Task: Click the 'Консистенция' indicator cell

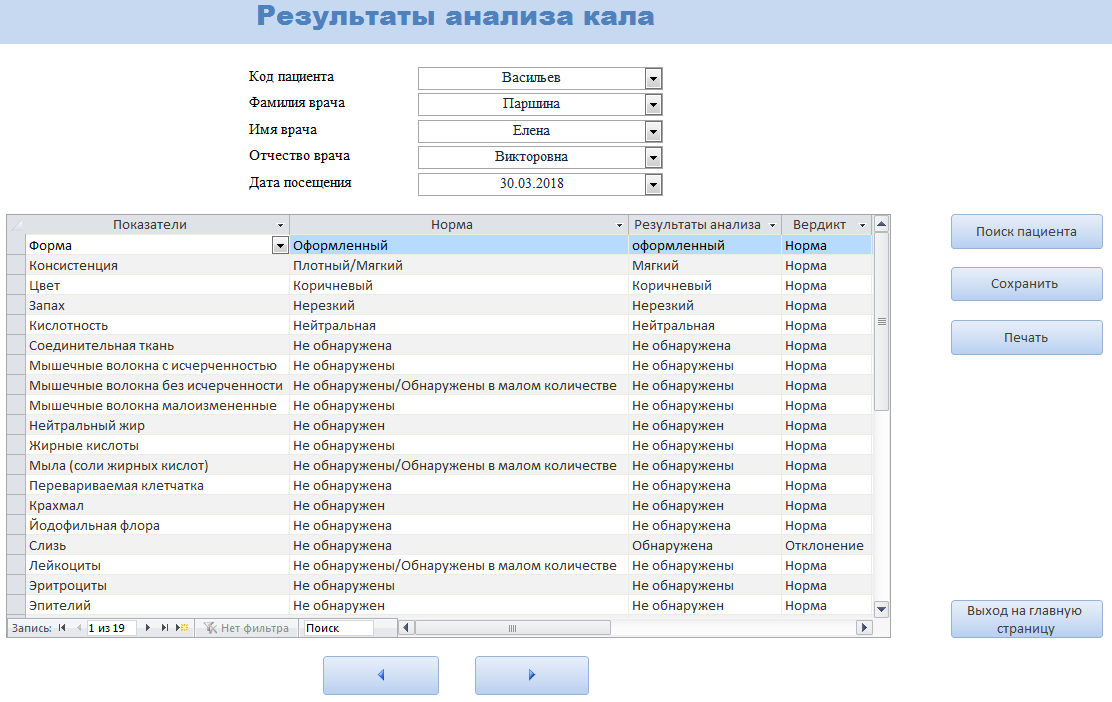Action: coord(157,265)
